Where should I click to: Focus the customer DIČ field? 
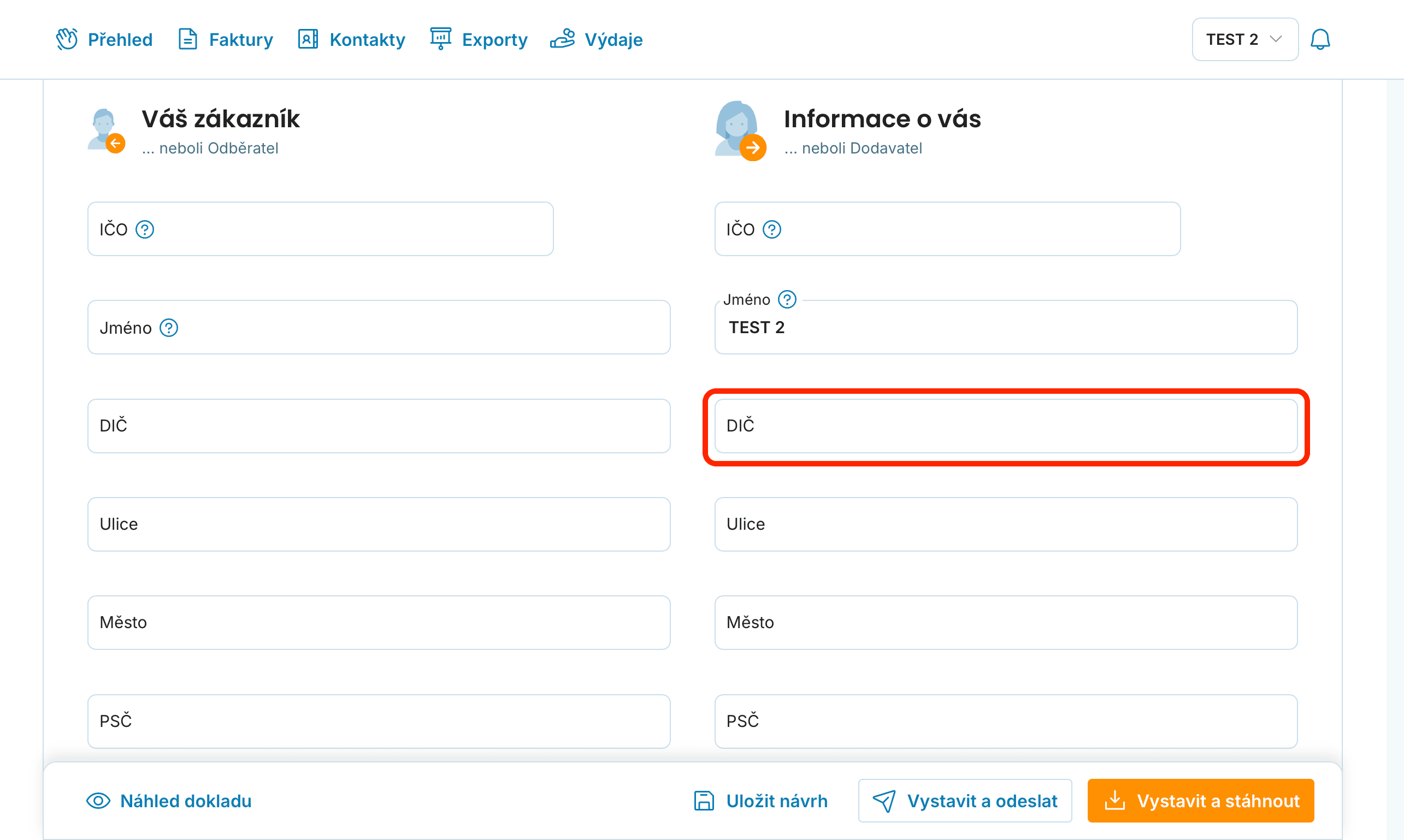(379, 425)
